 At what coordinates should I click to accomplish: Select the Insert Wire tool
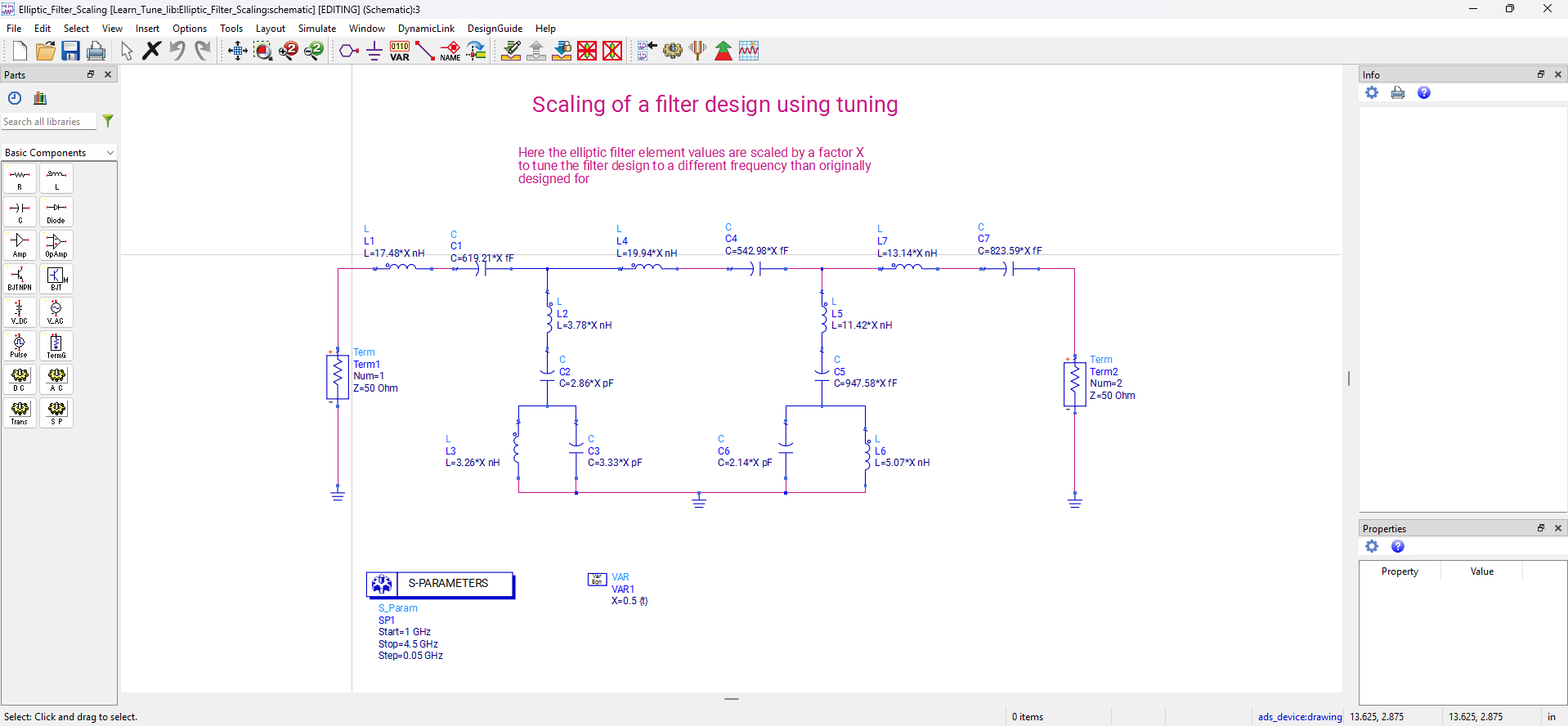click(425, 51)
